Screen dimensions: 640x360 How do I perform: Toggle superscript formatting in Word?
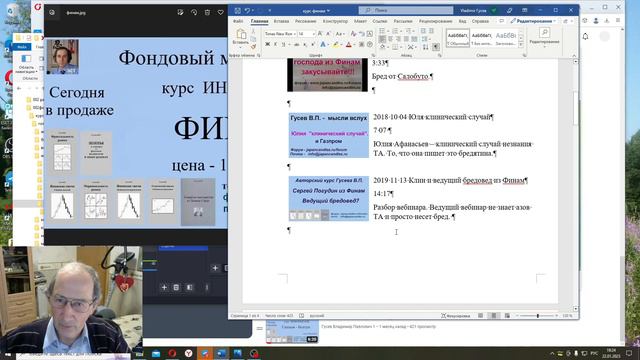[313, 44]
